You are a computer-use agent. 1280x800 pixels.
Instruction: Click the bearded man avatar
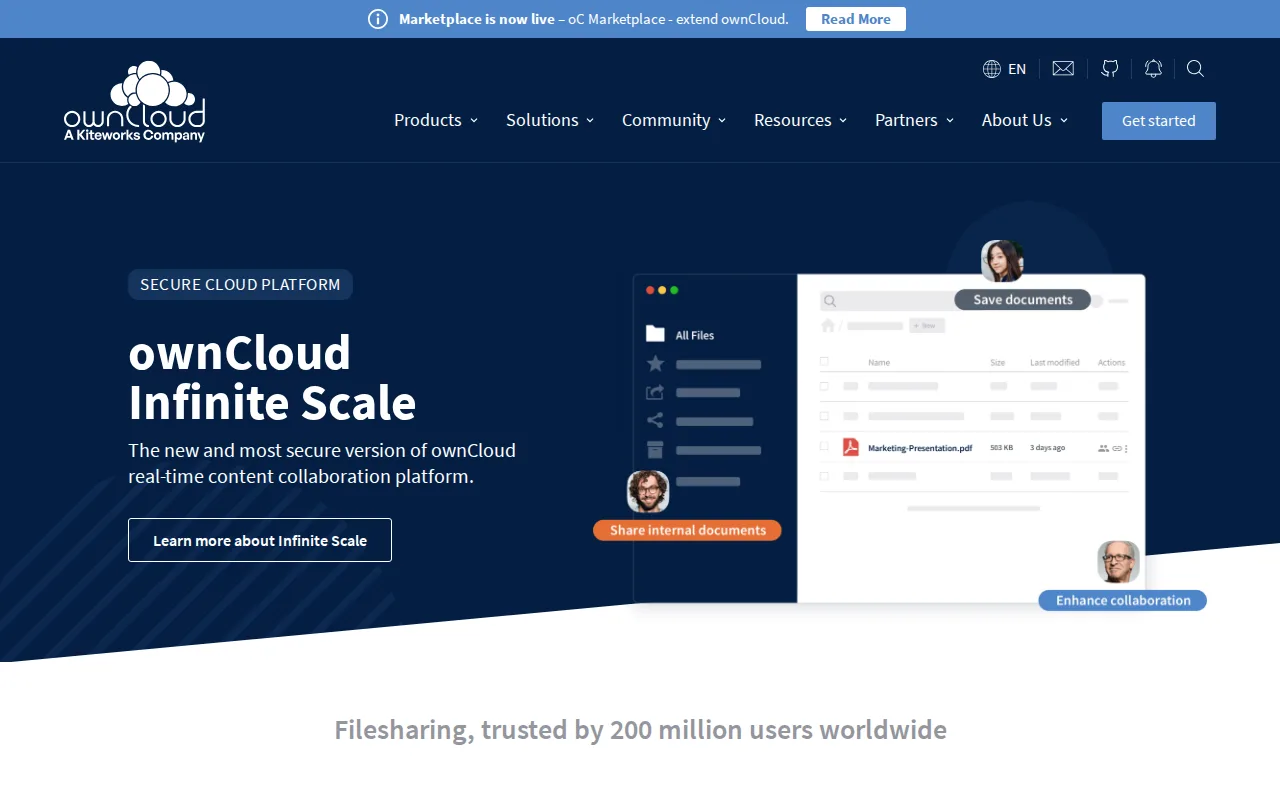pos(648,491)
